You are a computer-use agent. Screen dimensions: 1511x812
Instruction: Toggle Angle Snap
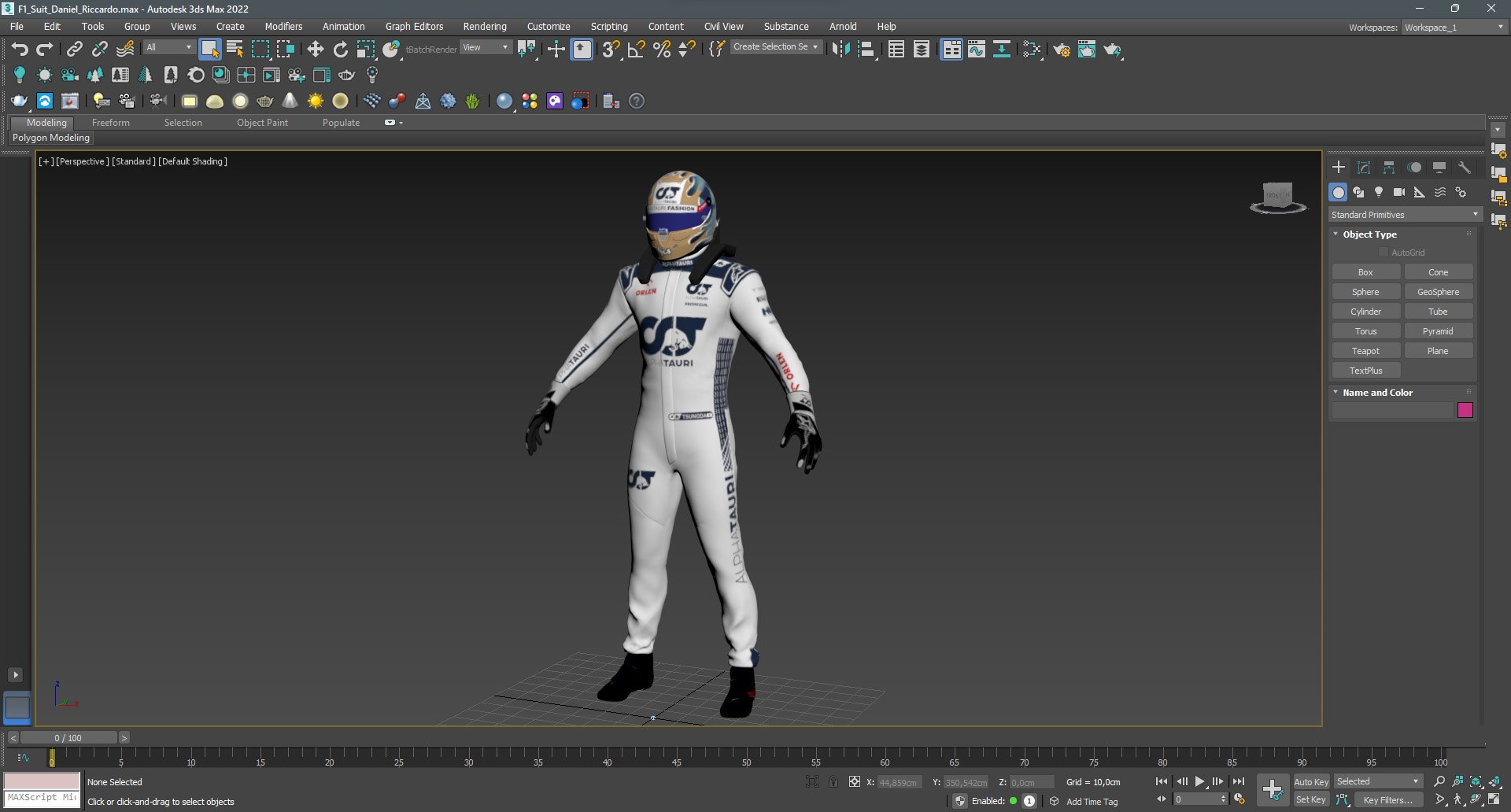point(636,50)
